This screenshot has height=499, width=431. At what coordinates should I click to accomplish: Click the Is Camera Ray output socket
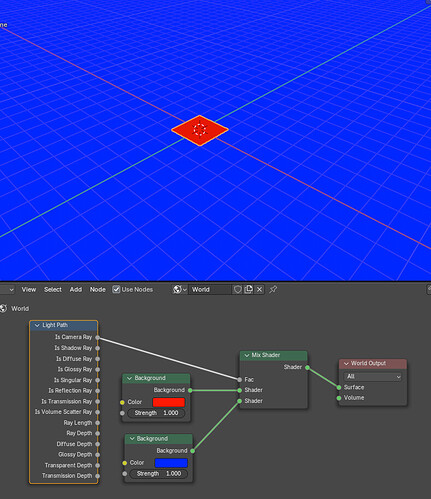[x=98, y=337]
